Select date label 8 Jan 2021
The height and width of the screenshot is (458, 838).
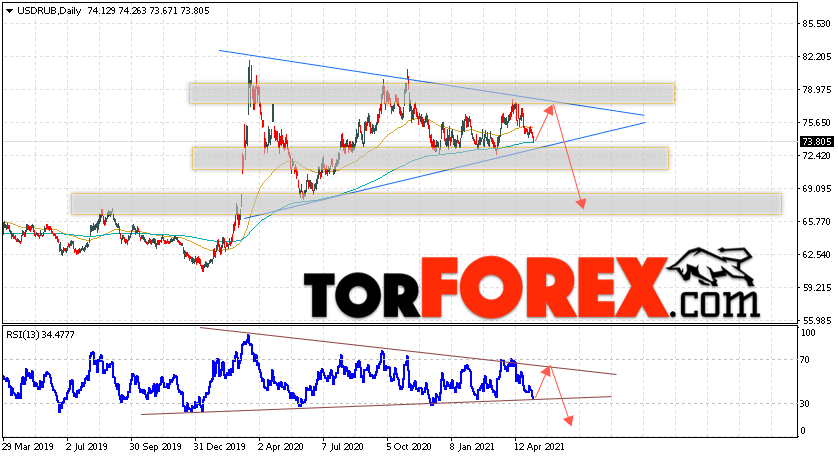pos(472,446)
